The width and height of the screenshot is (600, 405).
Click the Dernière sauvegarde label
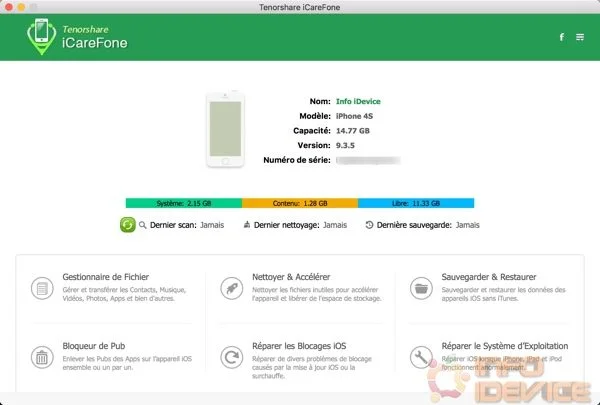(x=414, y=225)
